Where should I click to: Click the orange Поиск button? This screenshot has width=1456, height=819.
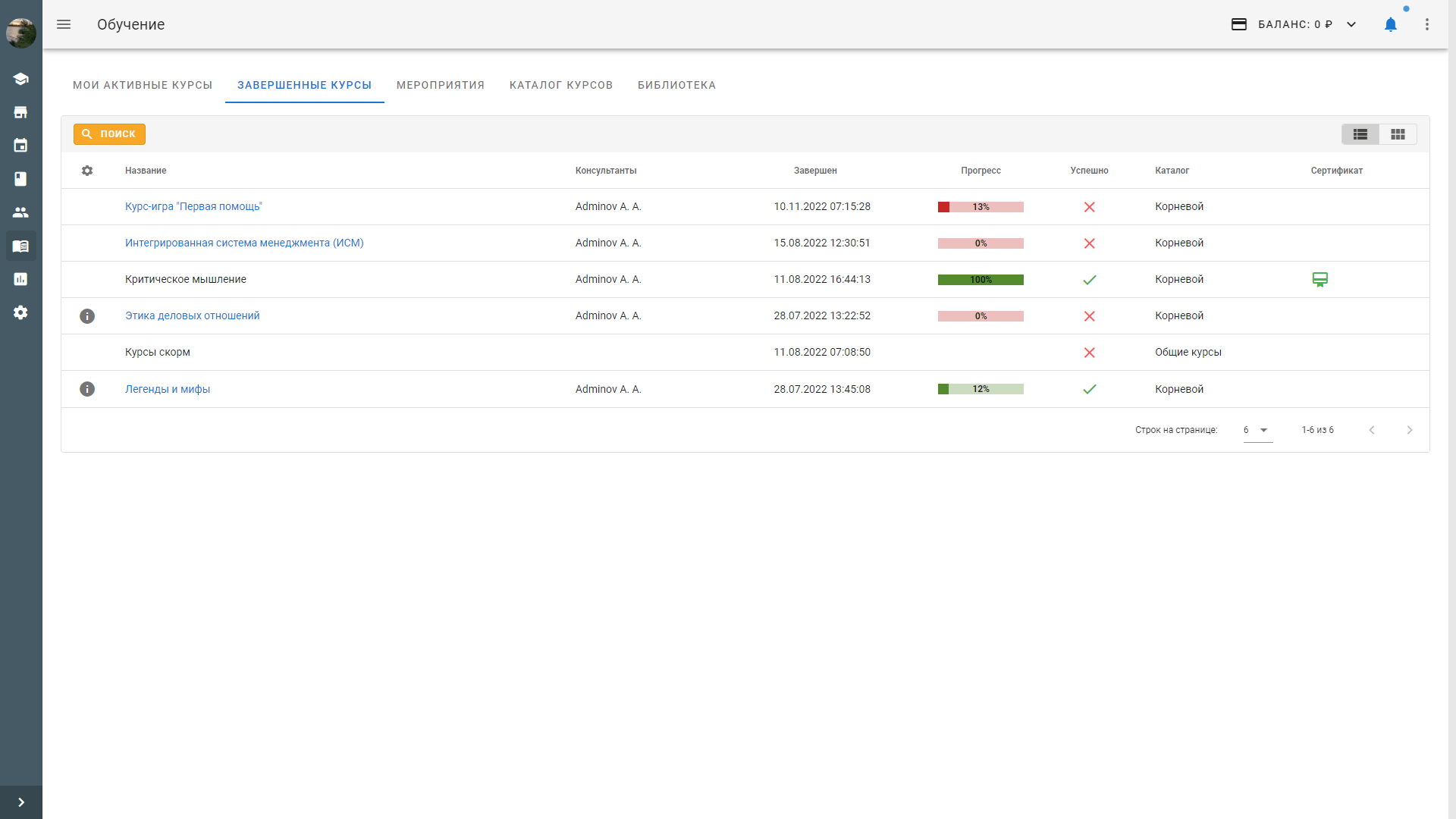tap(109, 134)
